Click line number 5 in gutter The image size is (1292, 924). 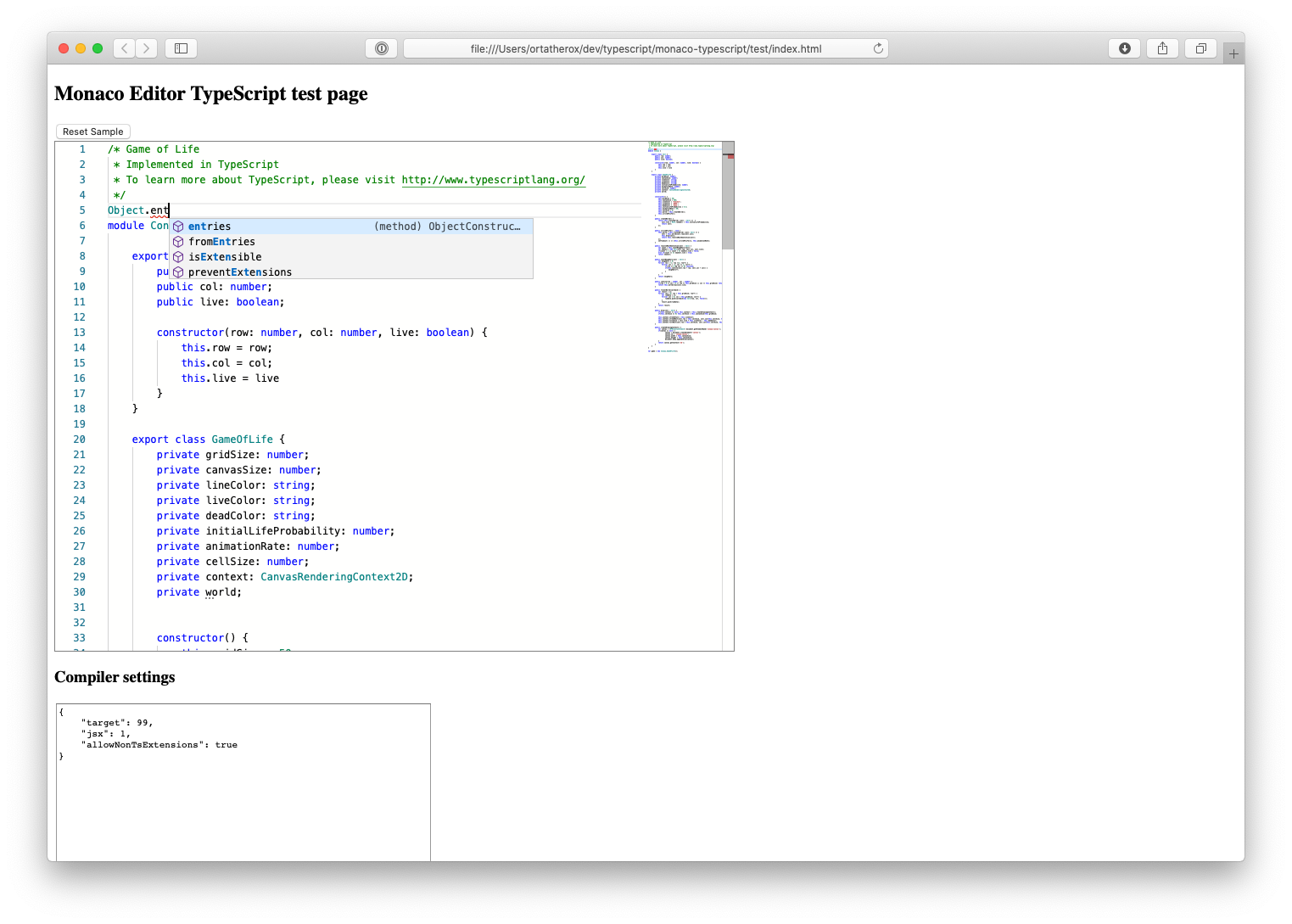[82, 210]
